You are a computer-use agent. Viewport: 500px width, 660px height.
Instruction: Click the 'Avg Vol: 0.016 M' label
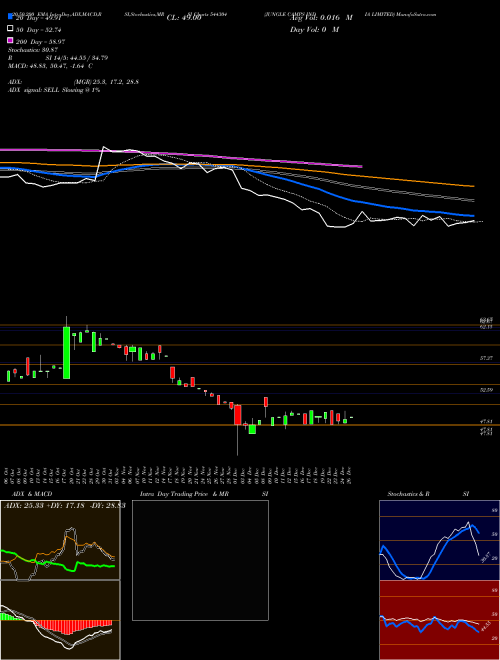click(x=321, y=18)
